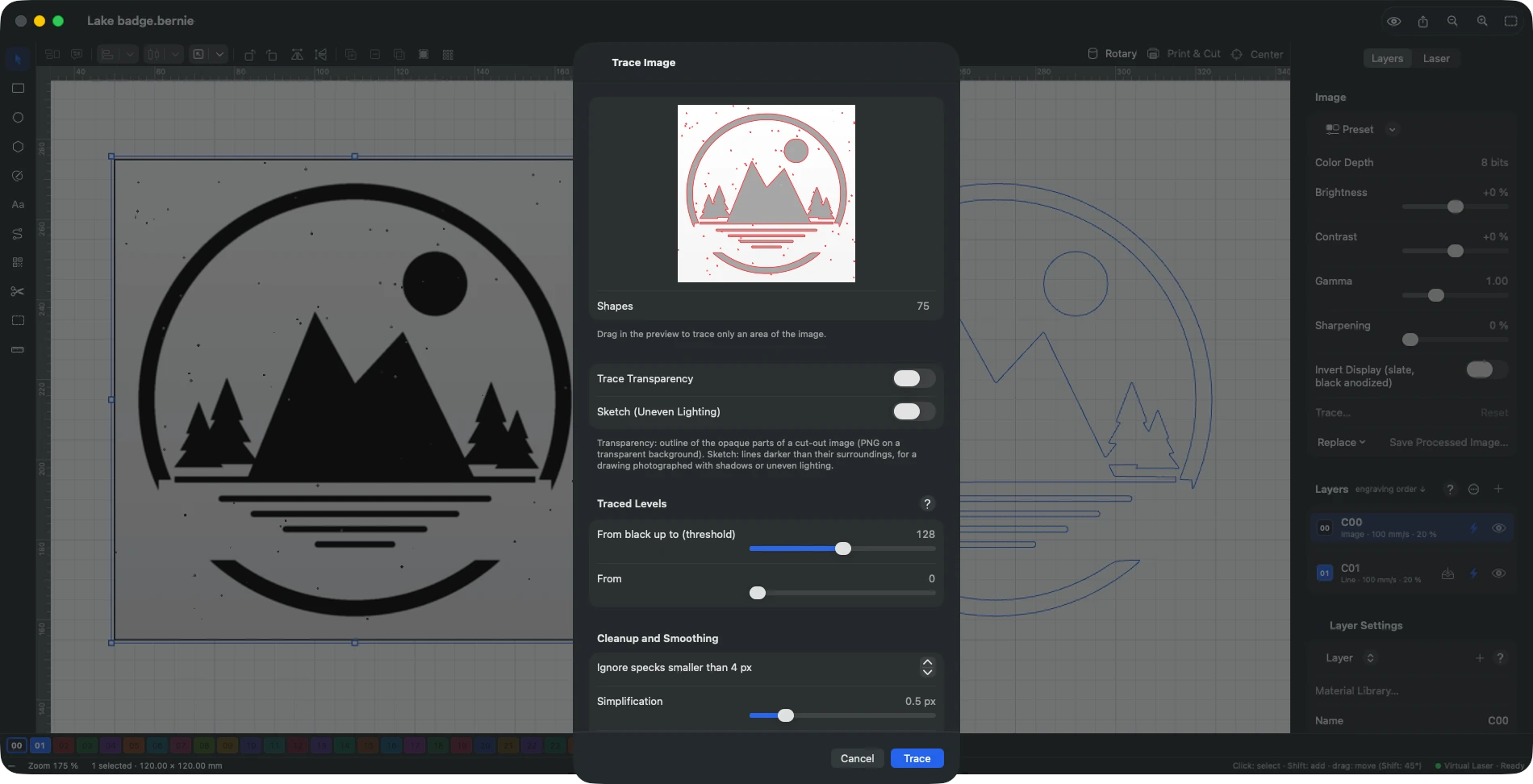Click the flip vertical toolbar icon

321,54
